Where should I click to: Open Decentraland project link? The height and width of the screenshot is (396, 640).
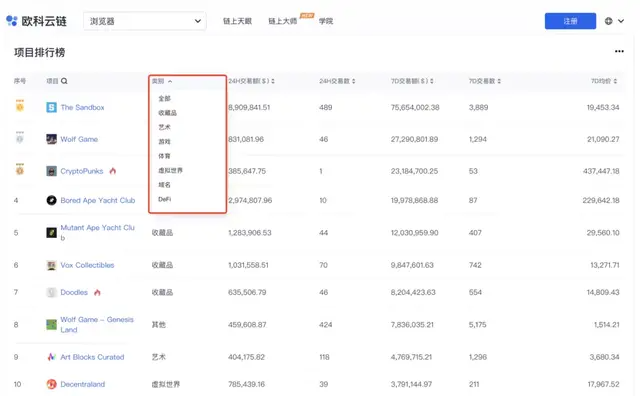pyautogui.click(x=82, y=384)
